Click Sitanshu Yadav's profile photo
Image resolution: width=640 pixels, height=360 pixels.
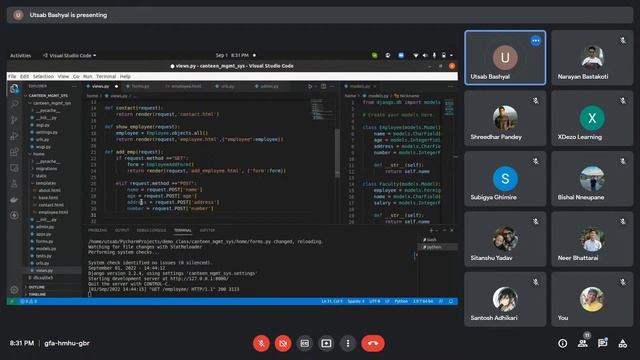click(x=505, y=239)
